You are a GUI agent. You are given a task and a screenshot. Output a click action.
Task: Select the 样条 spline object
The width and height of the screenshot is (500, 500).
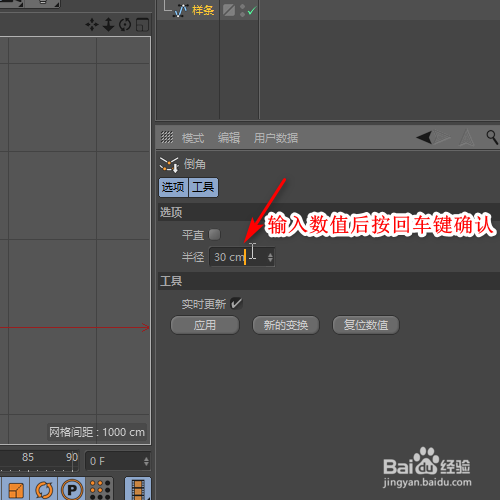pyautogui.click(x=202, y=10)
